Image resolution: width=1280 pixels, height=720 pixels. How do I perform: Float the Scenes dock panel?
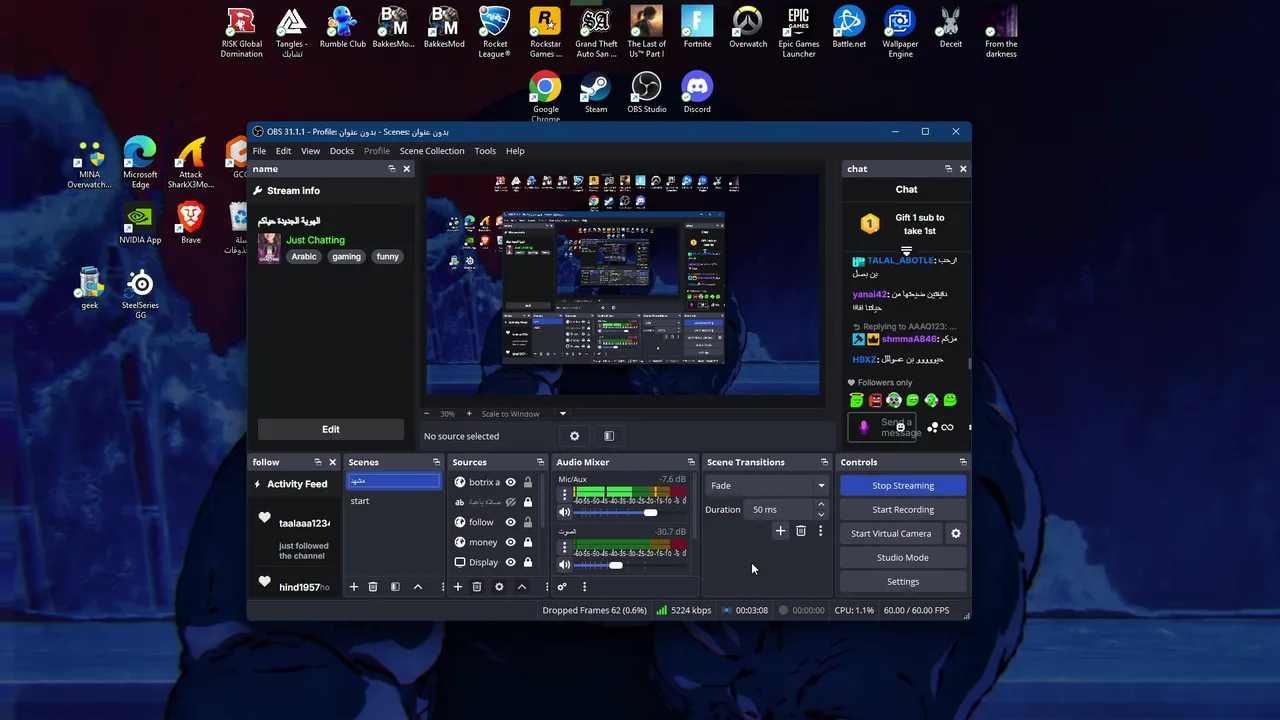436,462
